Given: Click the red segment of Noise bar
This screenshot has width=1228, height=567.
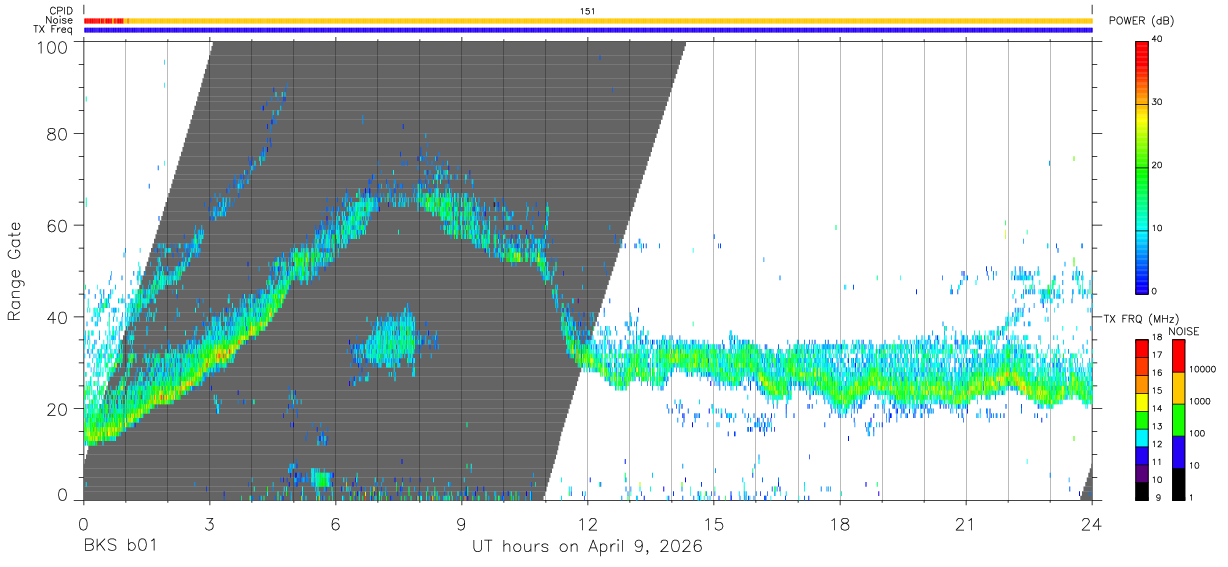Looking at the screenshot, I should pos(104,20).
